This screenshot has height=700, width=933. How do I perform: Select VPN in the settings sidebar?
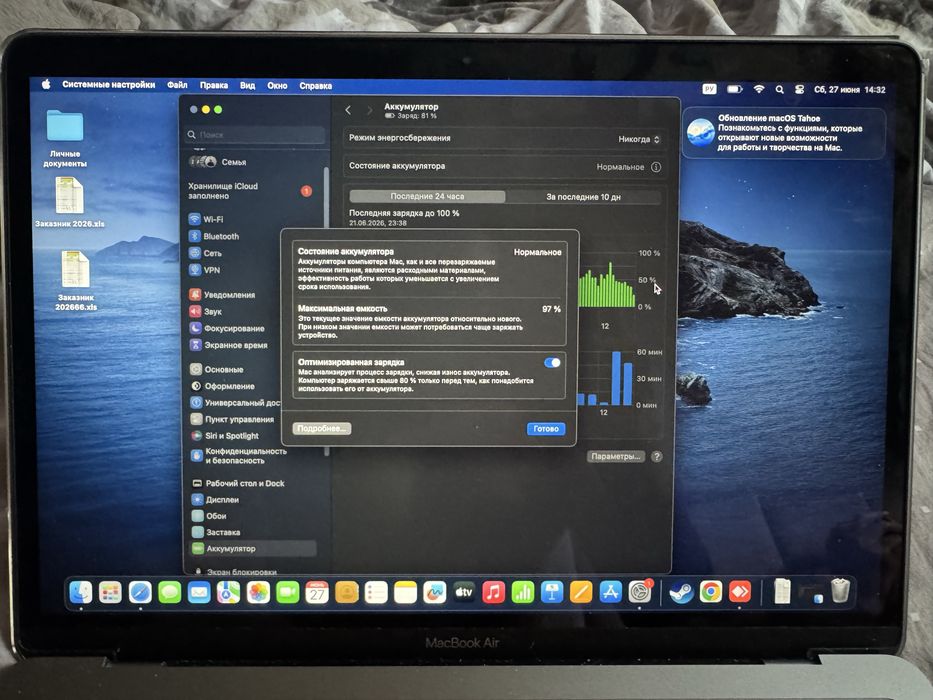tap(205, 270)
